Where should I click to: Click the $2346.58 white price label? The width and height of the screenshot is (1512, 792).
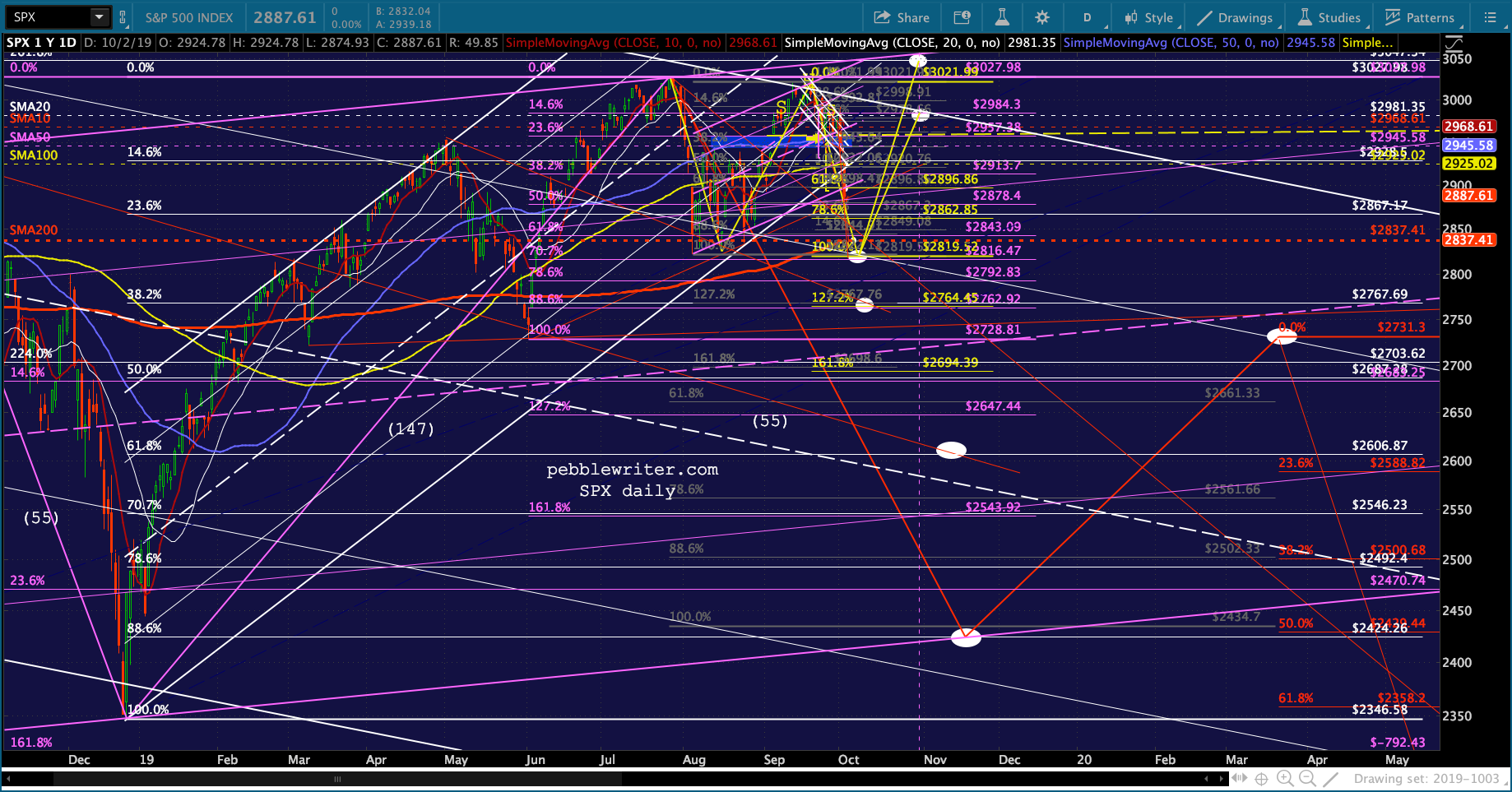pyautogui.click(x=1380, y=710)
